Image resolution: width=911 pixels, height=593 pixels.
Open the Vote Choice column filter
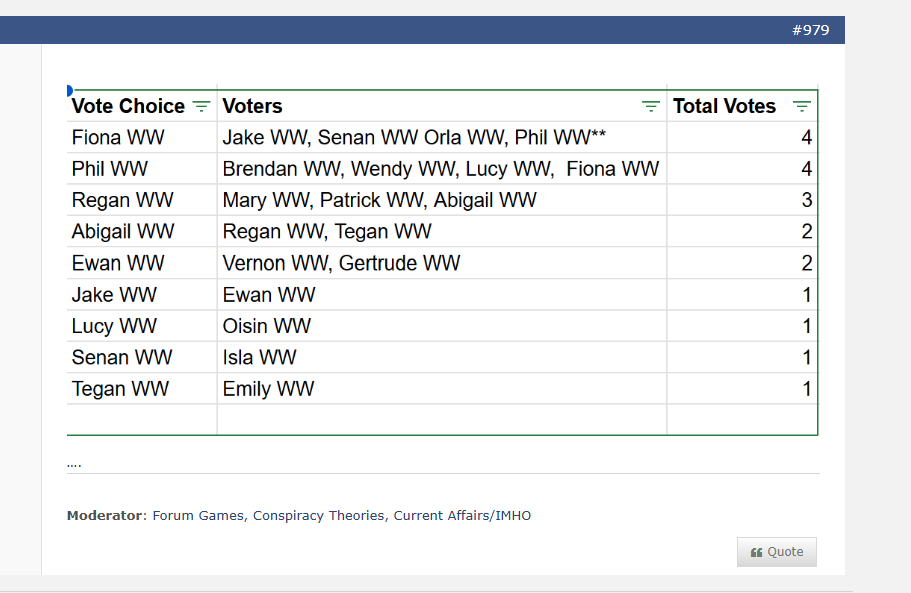(x=201, y=107)
